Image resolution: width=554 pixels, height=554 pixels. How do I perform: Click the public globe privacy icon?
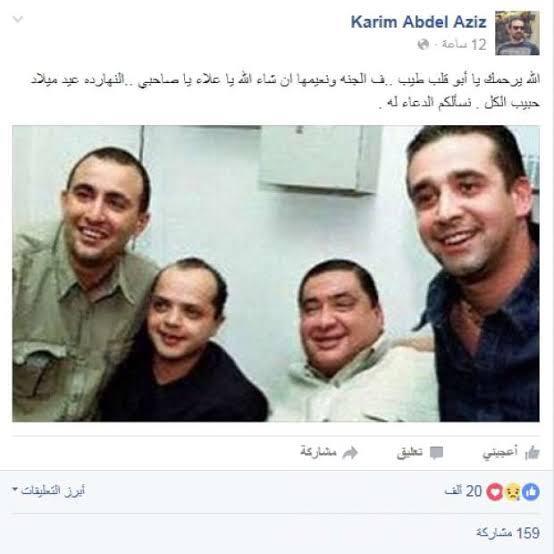click(423, 45)
